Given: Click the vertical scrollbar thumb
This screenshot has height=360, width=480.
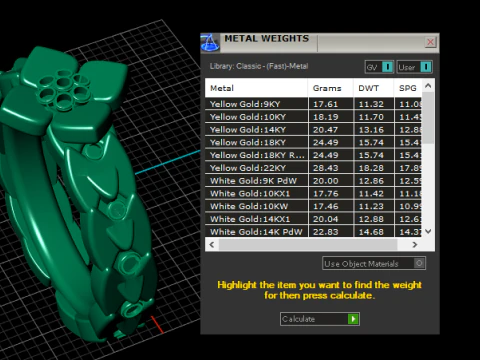Looking at the screenshot, I should pos(428,118).
